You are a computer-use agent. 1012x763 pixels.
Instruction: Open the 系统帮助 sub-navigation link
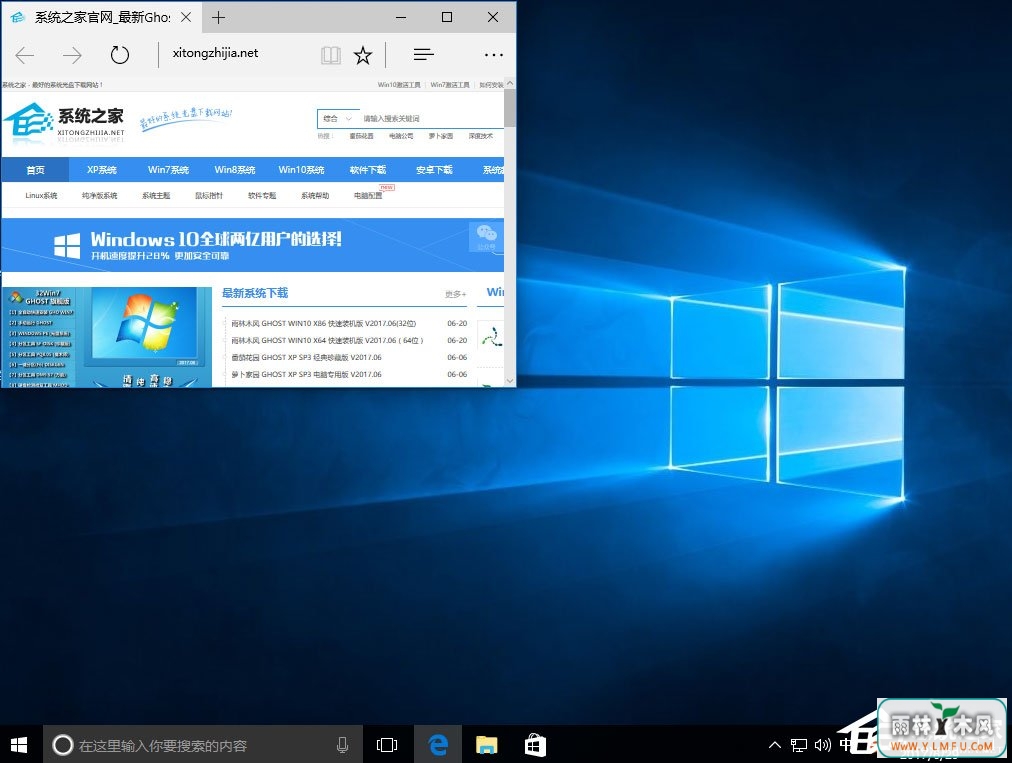click(x=315, y=196)
